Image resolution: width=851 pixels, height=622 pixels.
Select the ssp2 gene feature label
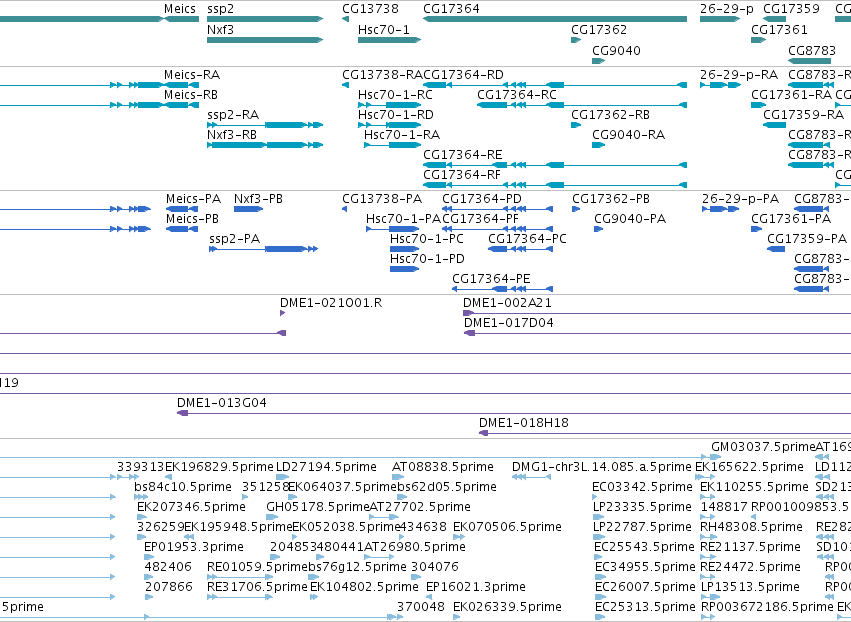tap(220, 9)
